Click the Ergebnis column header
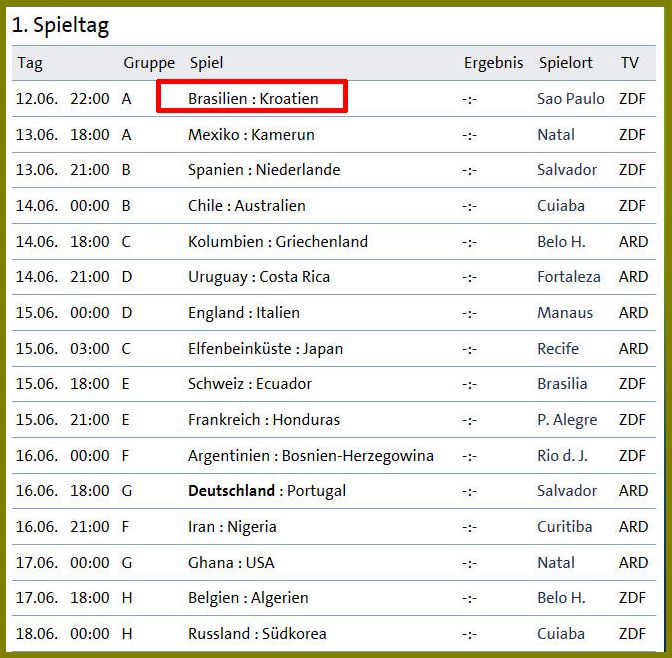Viewport: 672px width, 658px height. pyautogui.click(x=493, y=62)
